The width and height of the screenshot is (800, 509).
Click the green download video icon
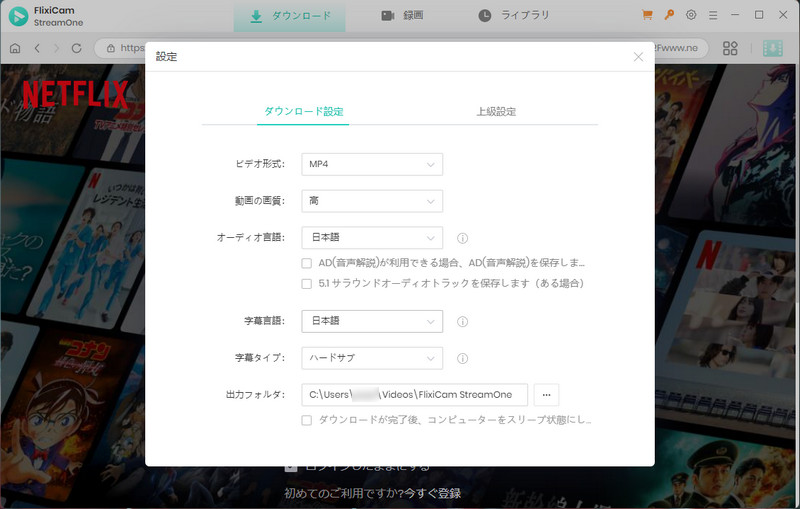coord(772,48)
